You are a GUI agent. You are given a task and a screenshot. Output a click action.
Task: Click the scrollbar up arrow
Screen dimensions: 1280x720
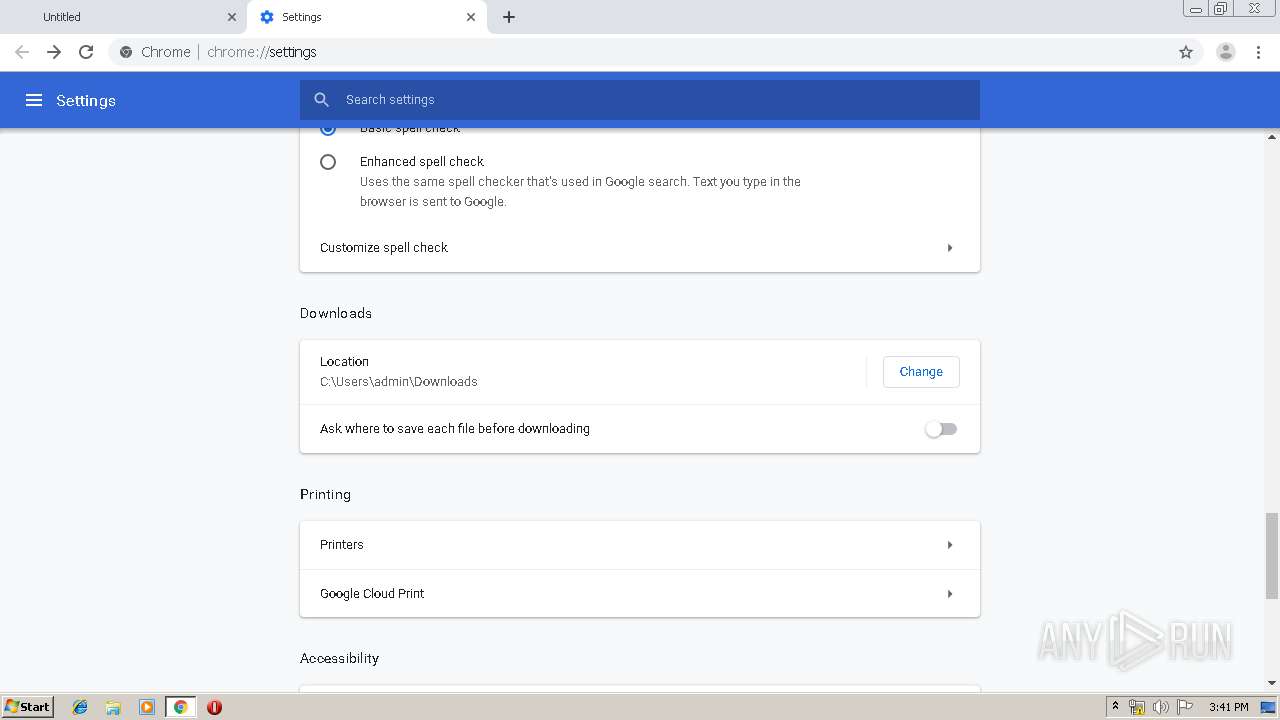[x=1272, y=136]
